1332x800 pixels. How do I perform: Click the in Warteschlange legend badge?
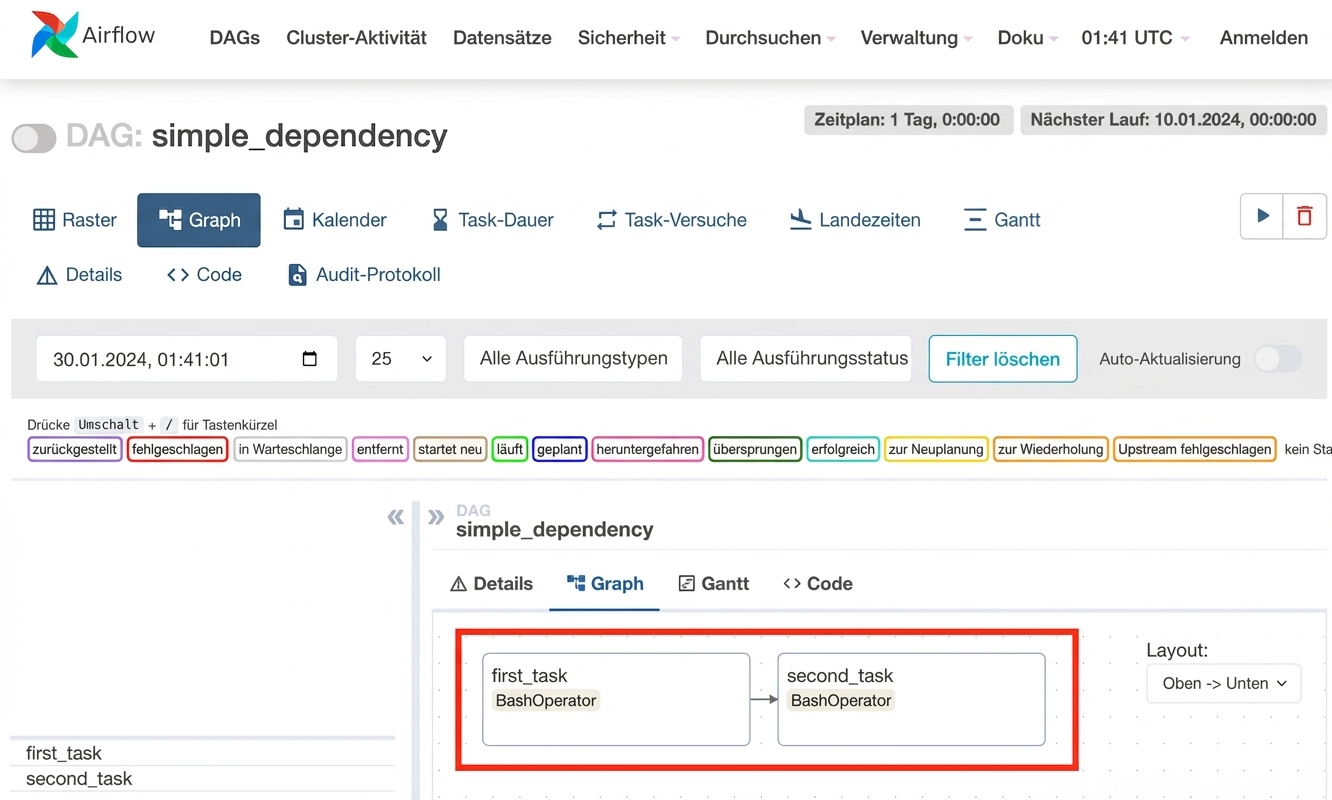pyautogui.click(x=290, y=450)
